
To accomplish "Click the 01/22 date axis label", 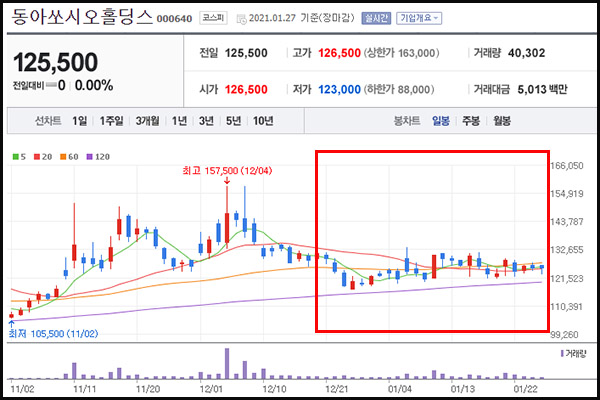I will tap(525, 389).
